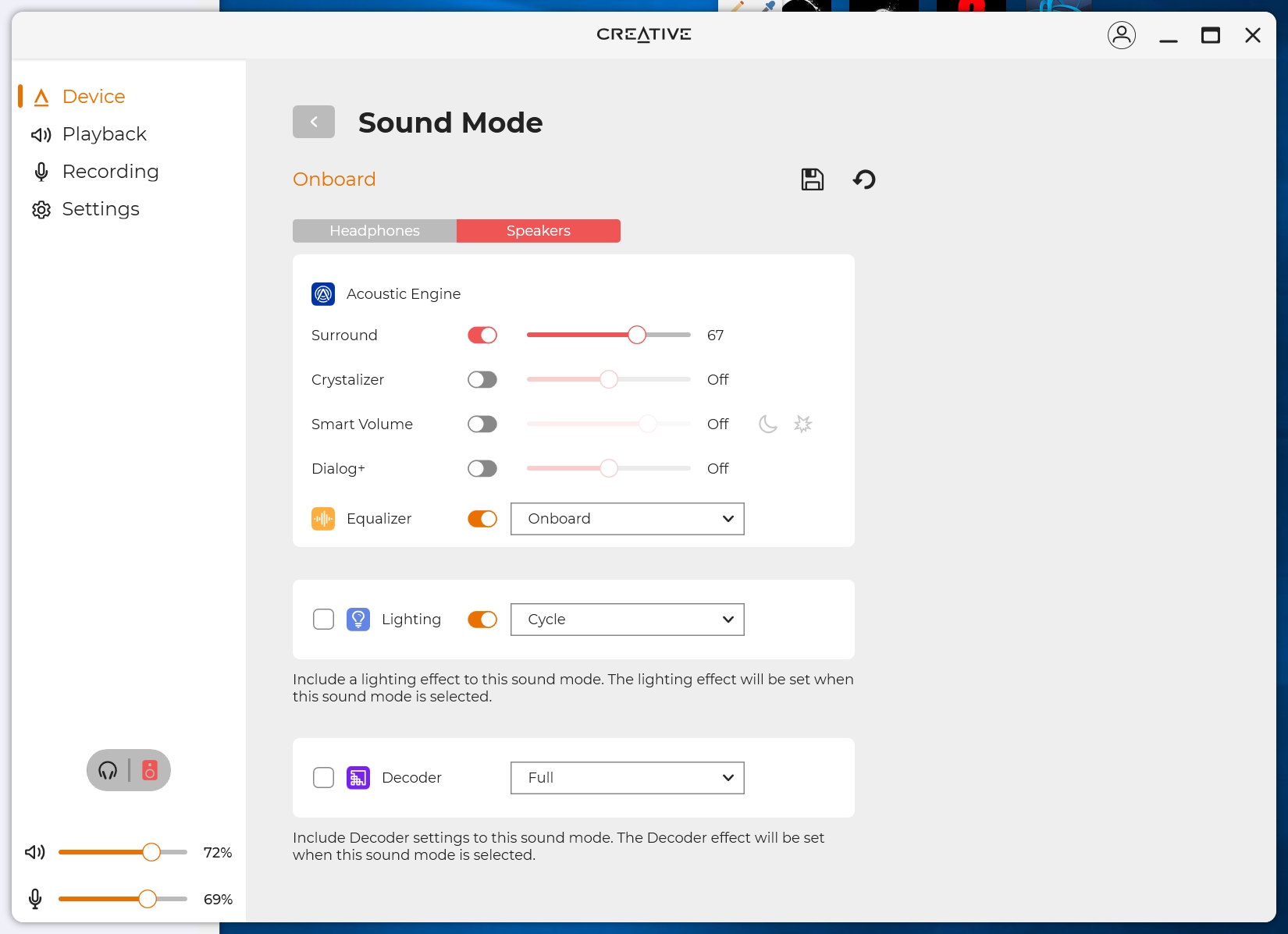Image resolution: width=1288 pixels, height=934 pixels.
Task: Check the Decoder include checkbox
Action: pyautogui.click(x=323, y=778)
